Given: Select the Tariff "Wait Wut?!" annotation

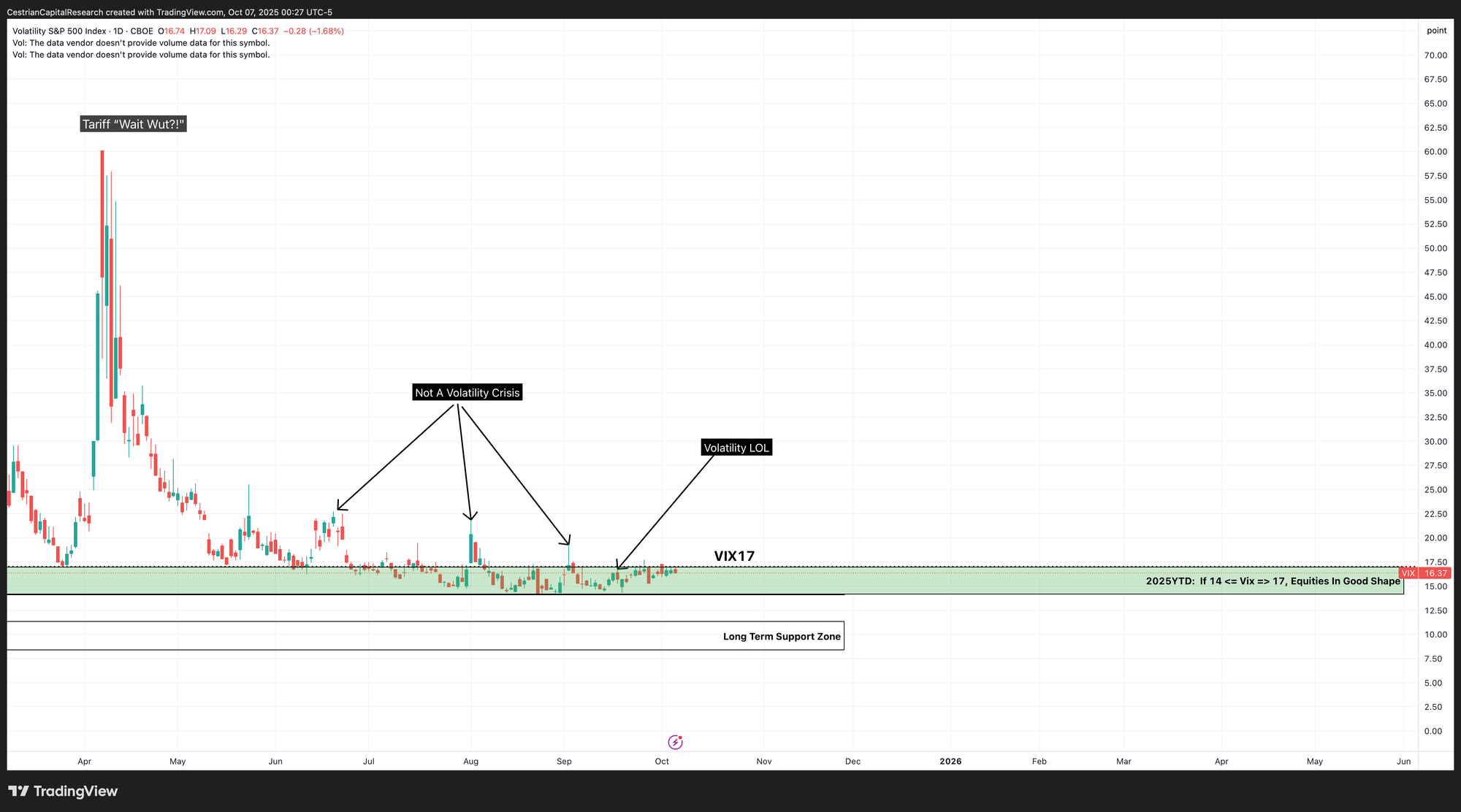Looking at the screenshot, I should [x=133, y=124].
